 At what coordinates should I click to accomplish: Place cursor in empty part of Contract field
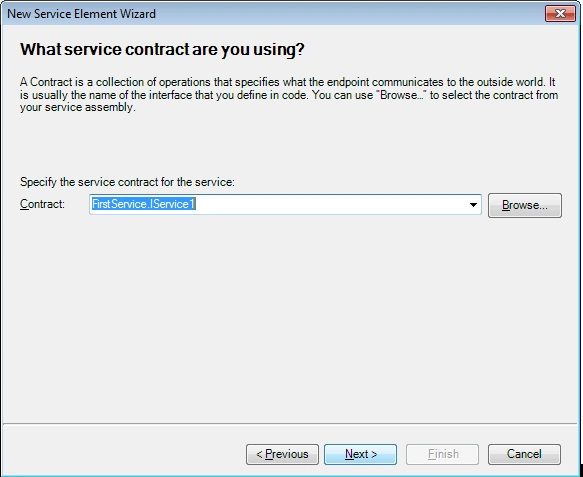click(x=331, y=204)
